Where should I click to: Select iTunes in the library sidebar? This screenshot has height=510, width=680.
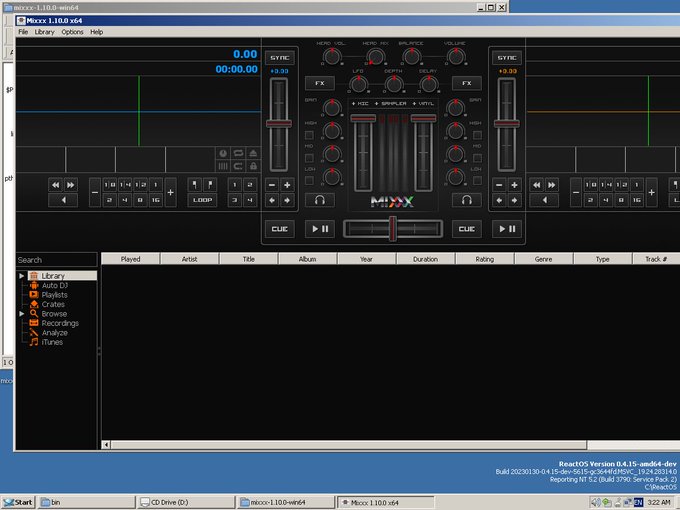(x=52, y=342)
